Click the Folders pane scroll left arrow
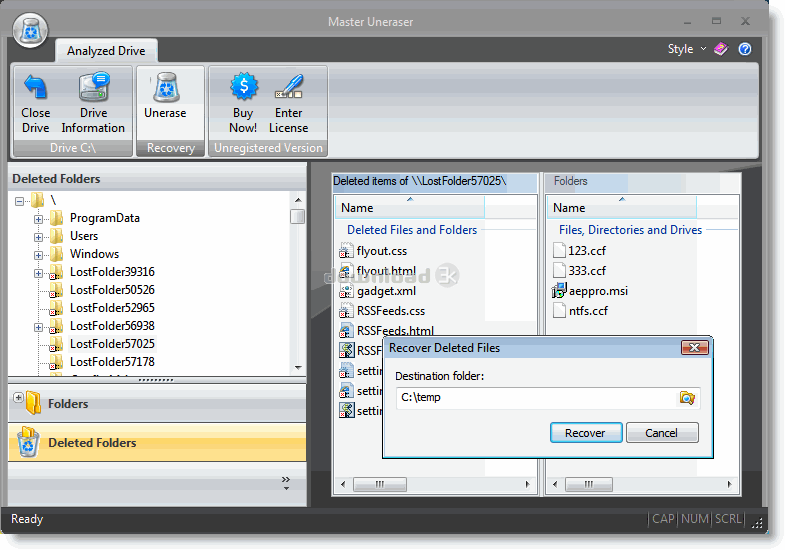785x550 pixels. pos(555,484)
